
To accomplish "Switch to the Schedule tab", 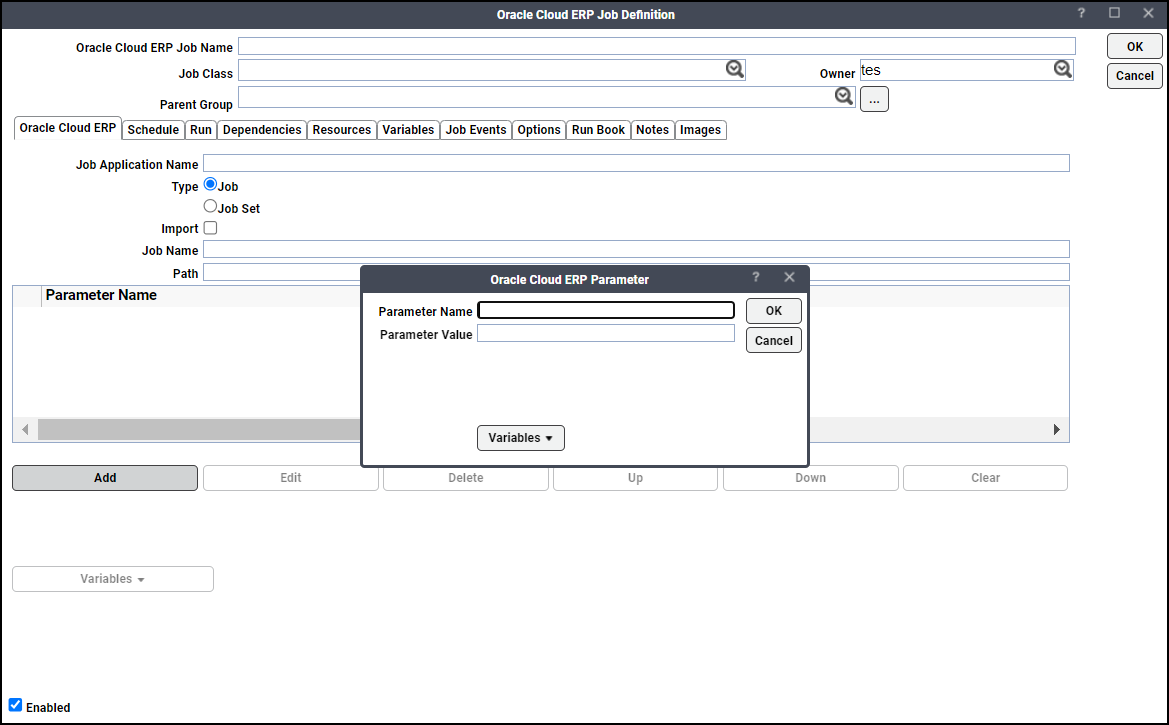I will click(x=153, y=130).
